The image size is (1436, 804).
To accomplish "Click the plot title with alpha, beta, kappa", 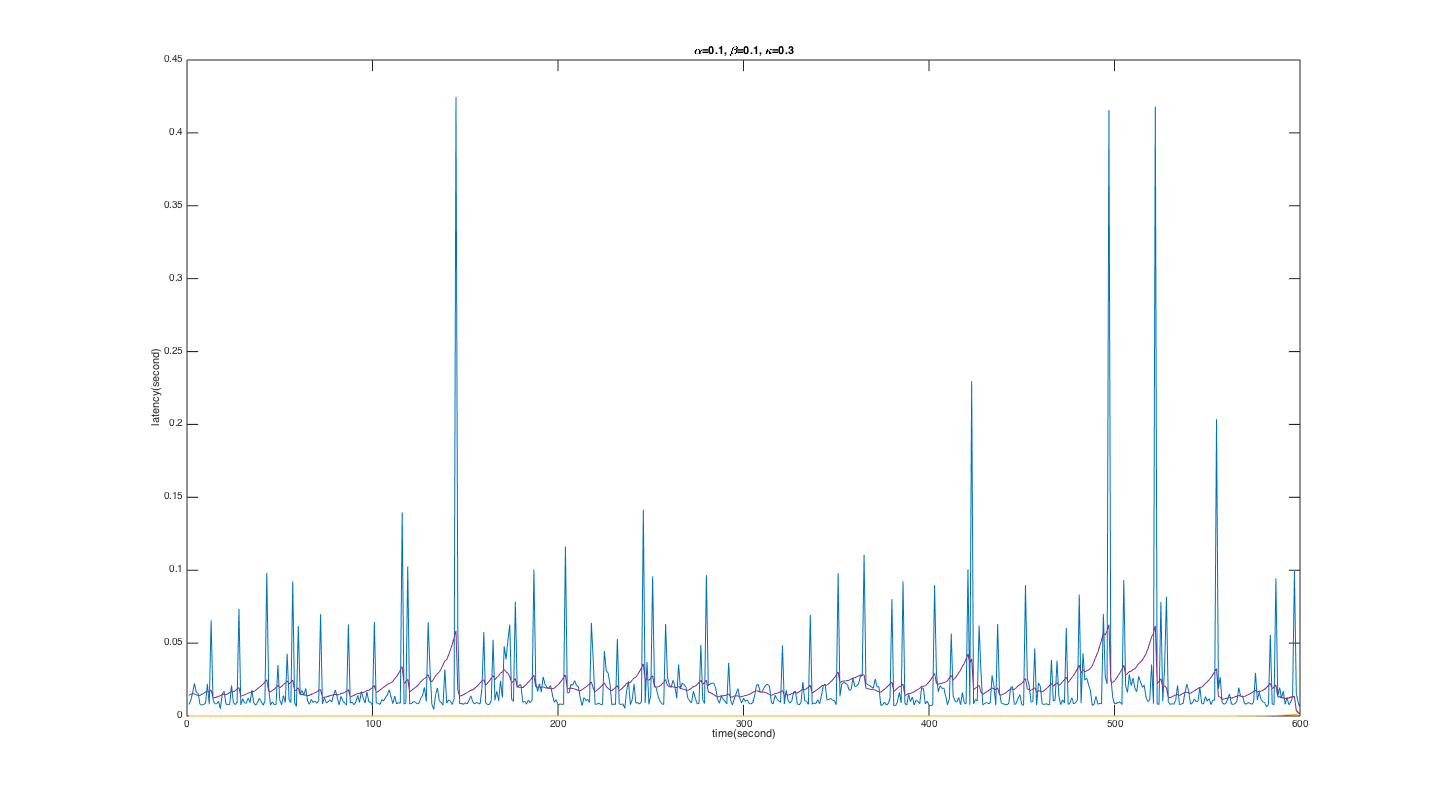I will click(743, 49).
